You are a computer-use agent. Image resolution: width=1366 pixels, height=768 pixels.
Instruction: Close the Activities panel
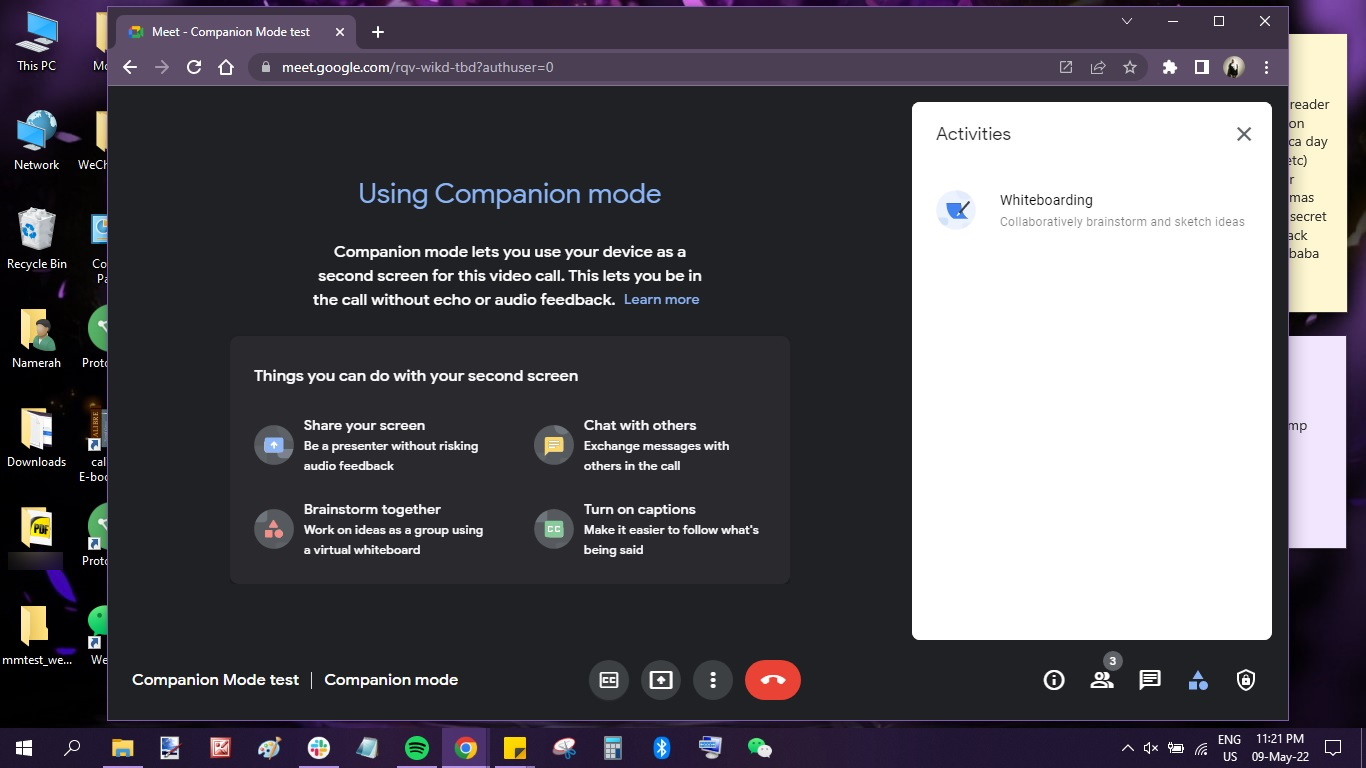tap(1244, 134)
